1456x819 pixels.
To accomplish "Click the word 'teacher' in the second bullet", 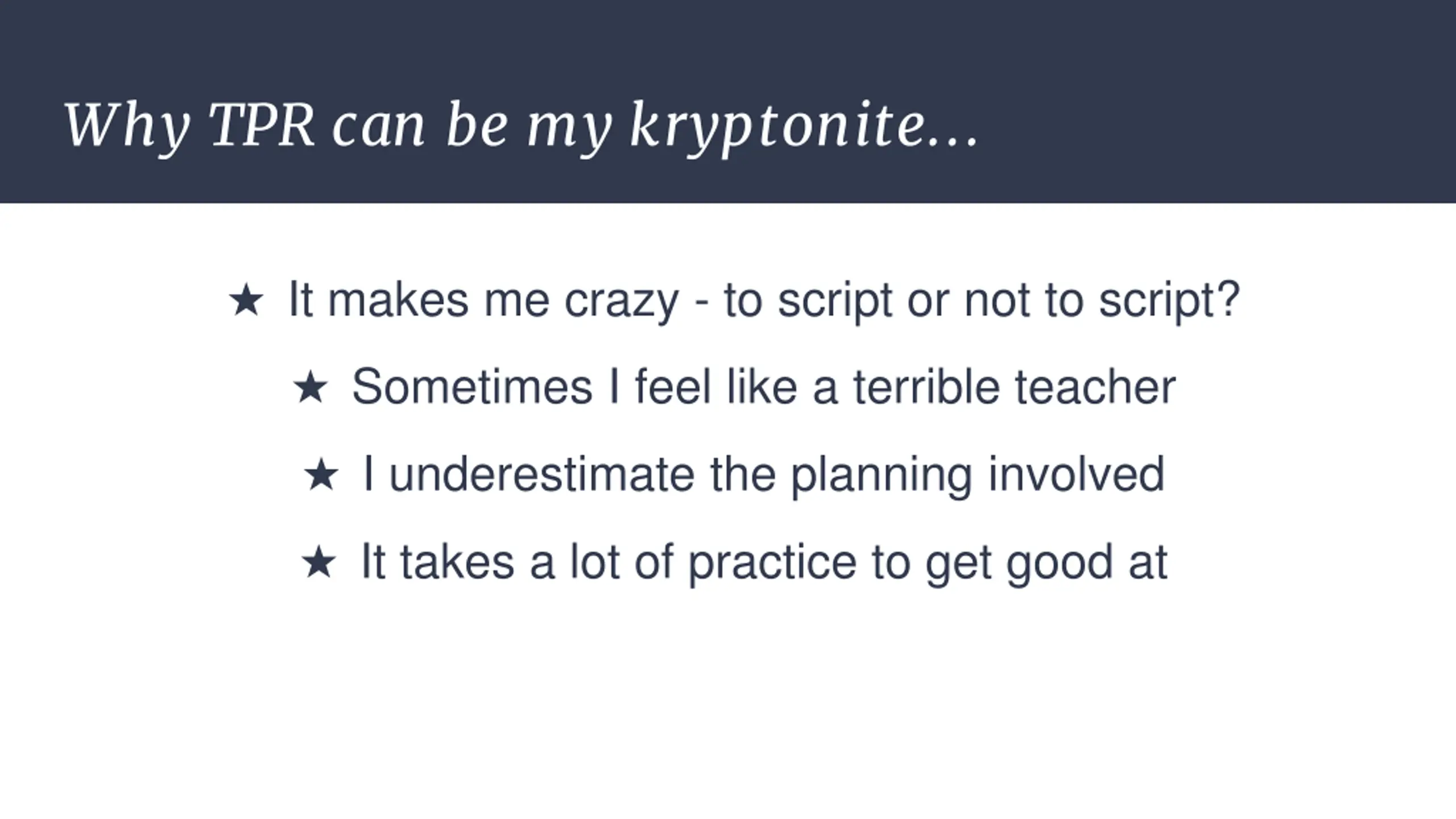I will 1095,387.
